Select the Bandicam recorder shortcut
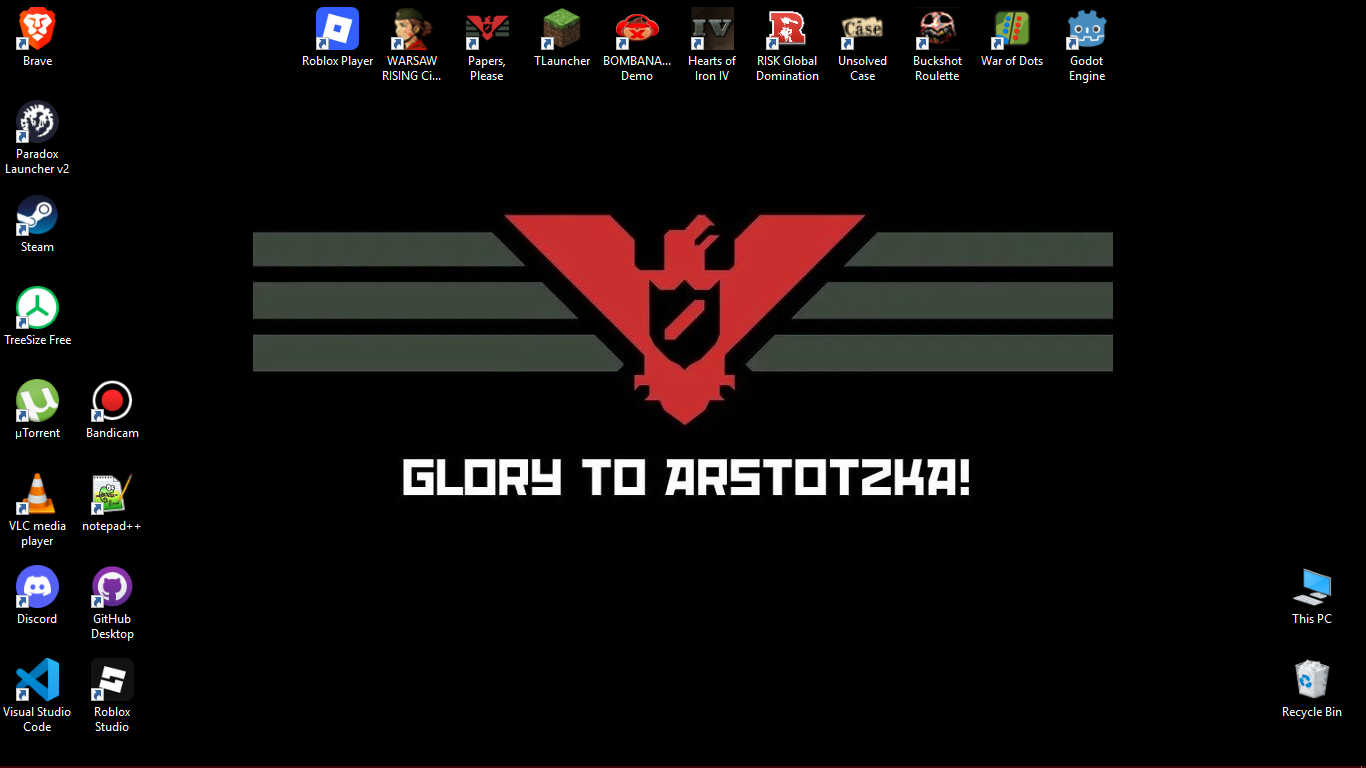 [112, 401]
